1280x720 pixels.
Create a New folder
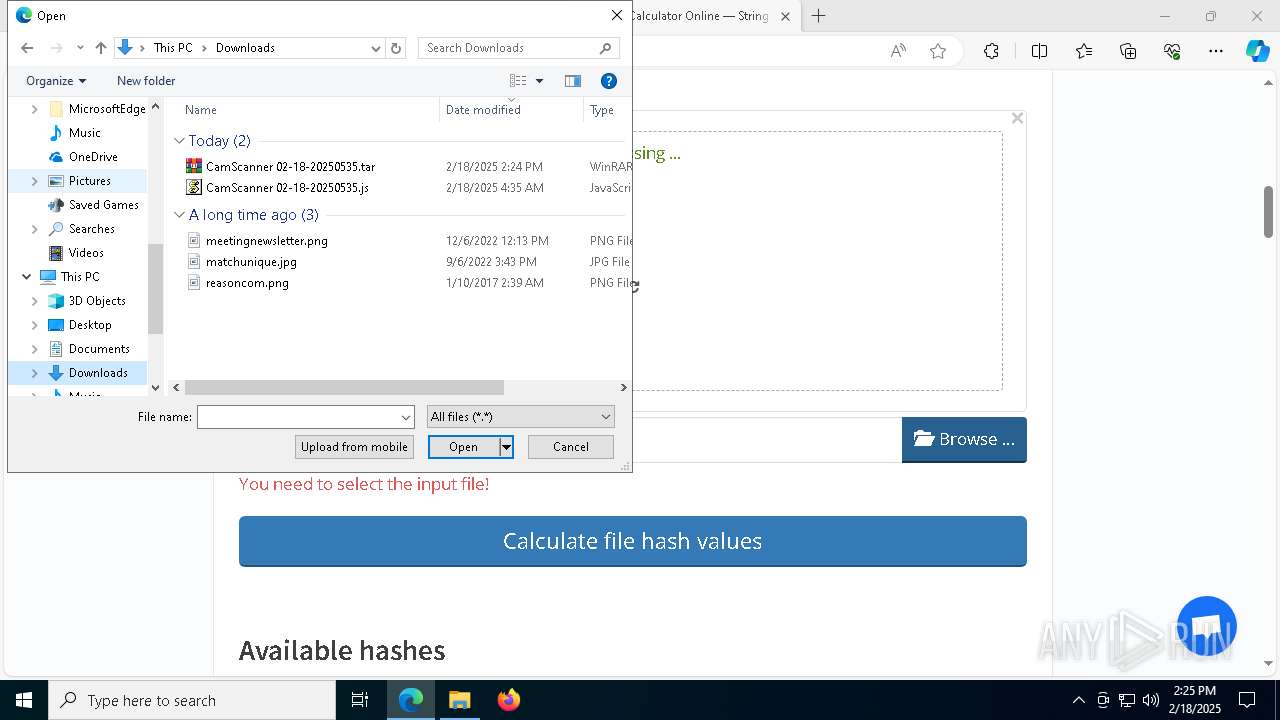click(146, 81)
